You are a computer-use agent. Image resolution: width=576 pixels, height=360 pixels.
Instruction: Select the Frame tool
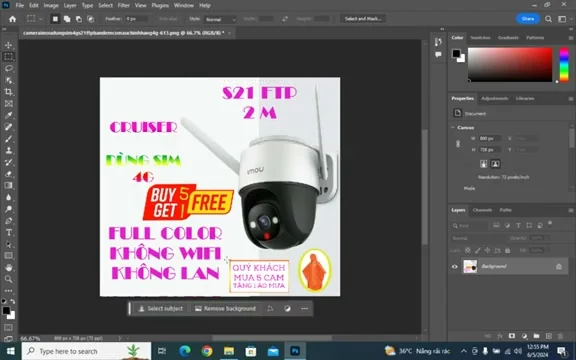[8, 104]
